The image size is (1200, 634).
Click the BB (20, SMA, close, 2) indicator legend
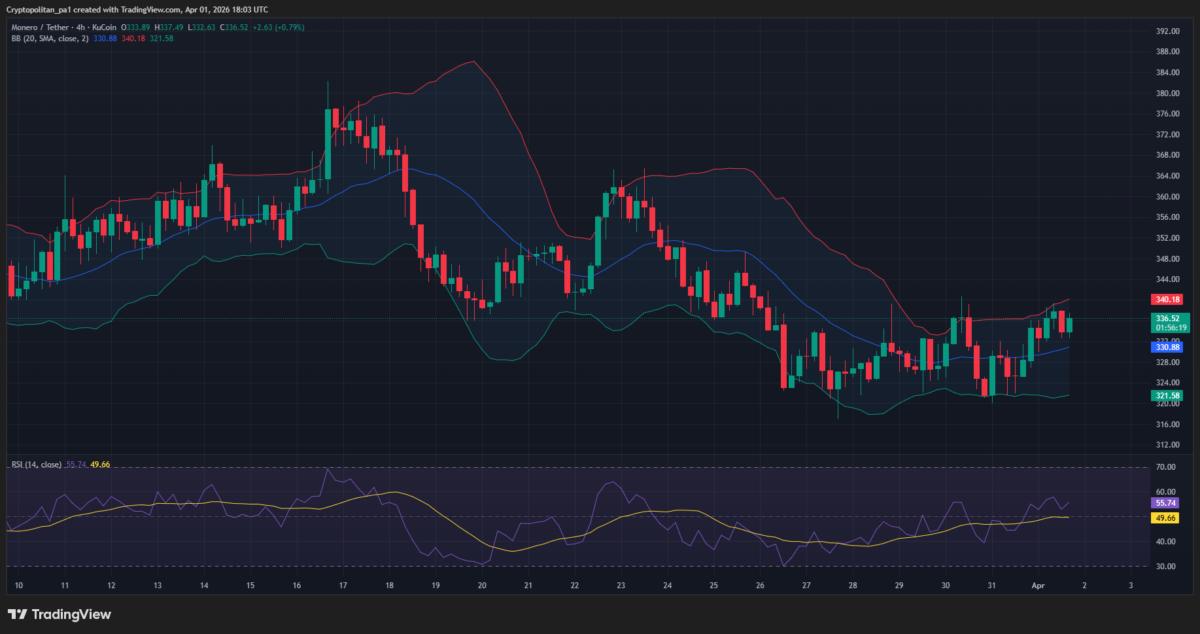49,38
